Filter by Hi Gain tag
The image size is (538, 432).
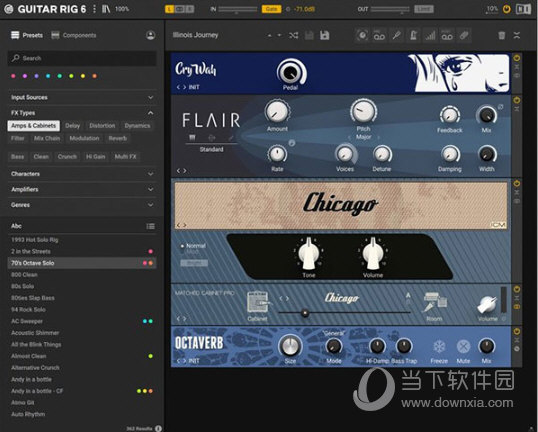tap(95, 156)
